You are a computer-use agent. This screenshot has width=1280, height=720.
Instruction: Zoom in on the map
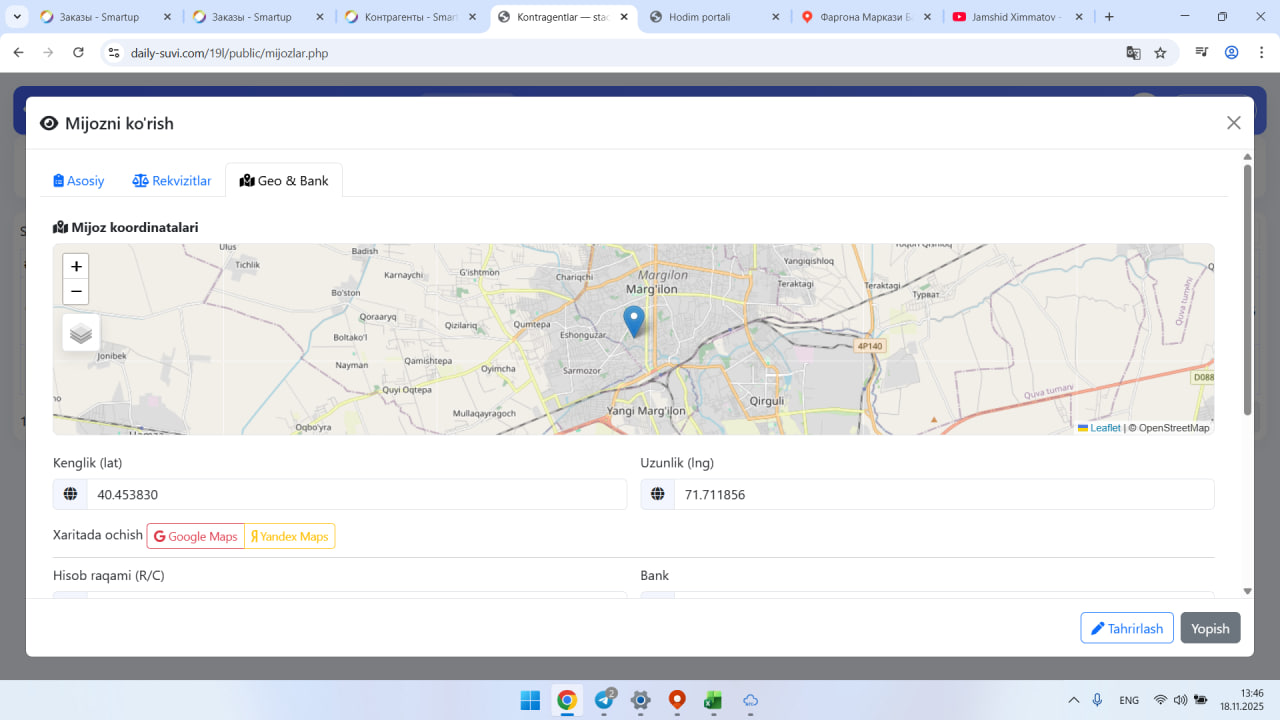[x=76, y=266]
